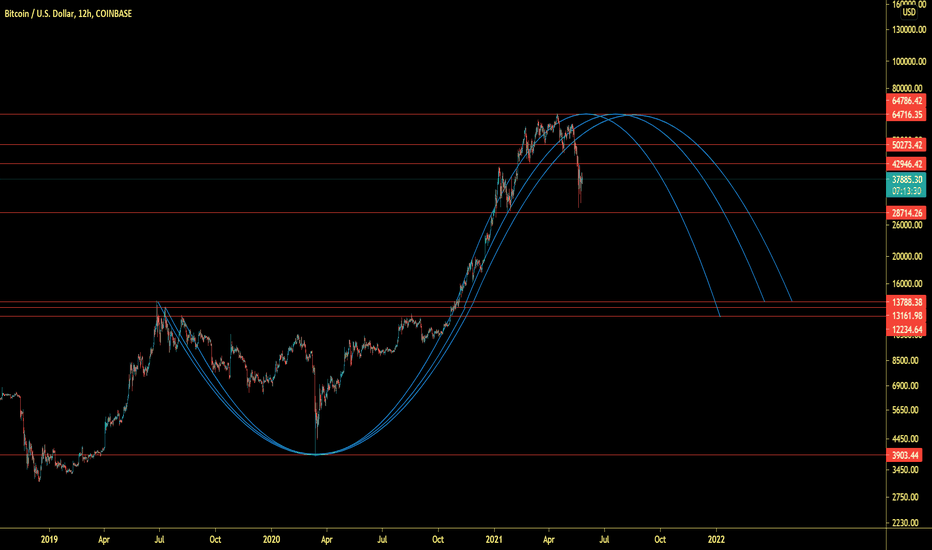Viewport: 932px width, 550px height.
Task: Click the 3450.00 price axis tick
Action: (x=906, y=470)
